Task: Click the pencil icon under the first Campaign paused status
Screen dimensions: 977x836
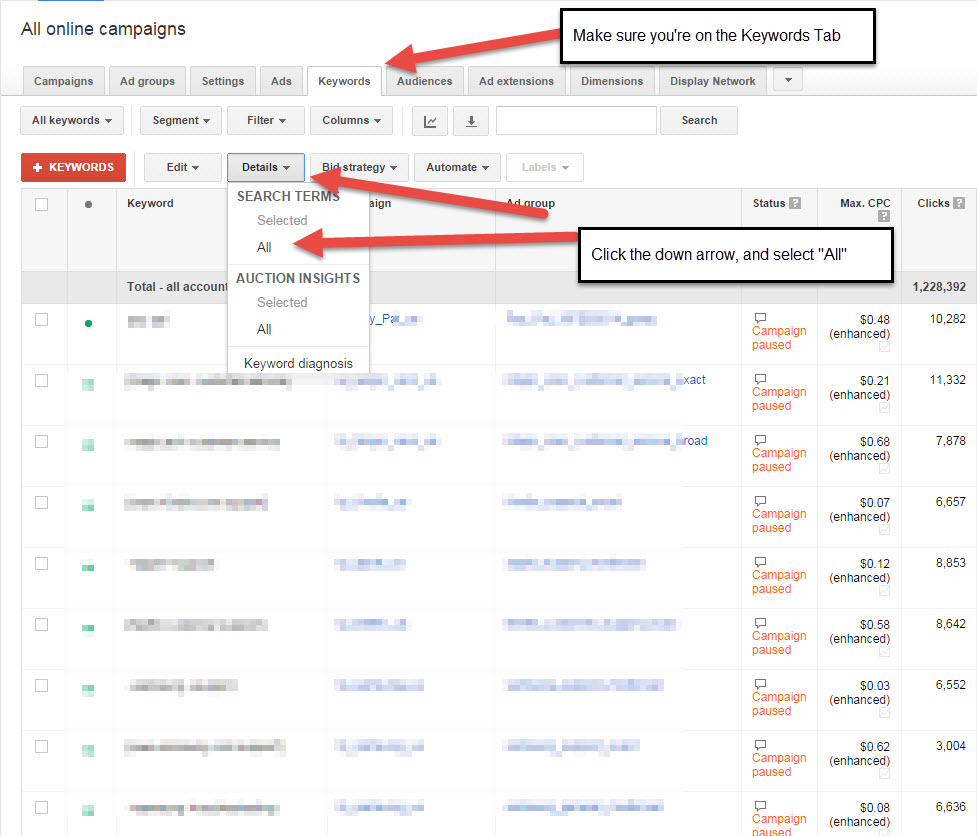Action: 884,346
